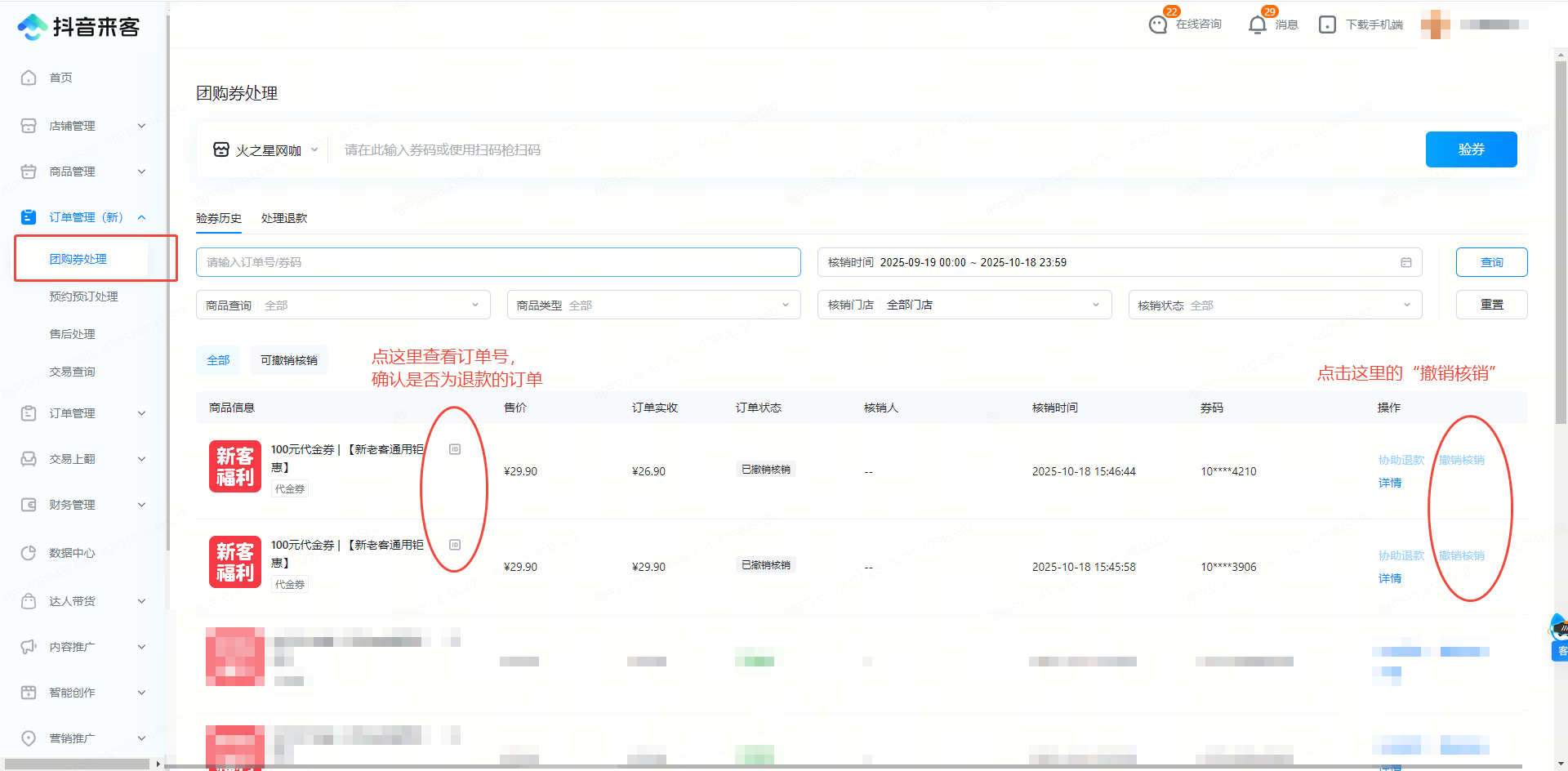Toggle the "可撤销核销" filter chip

point(289,360)
